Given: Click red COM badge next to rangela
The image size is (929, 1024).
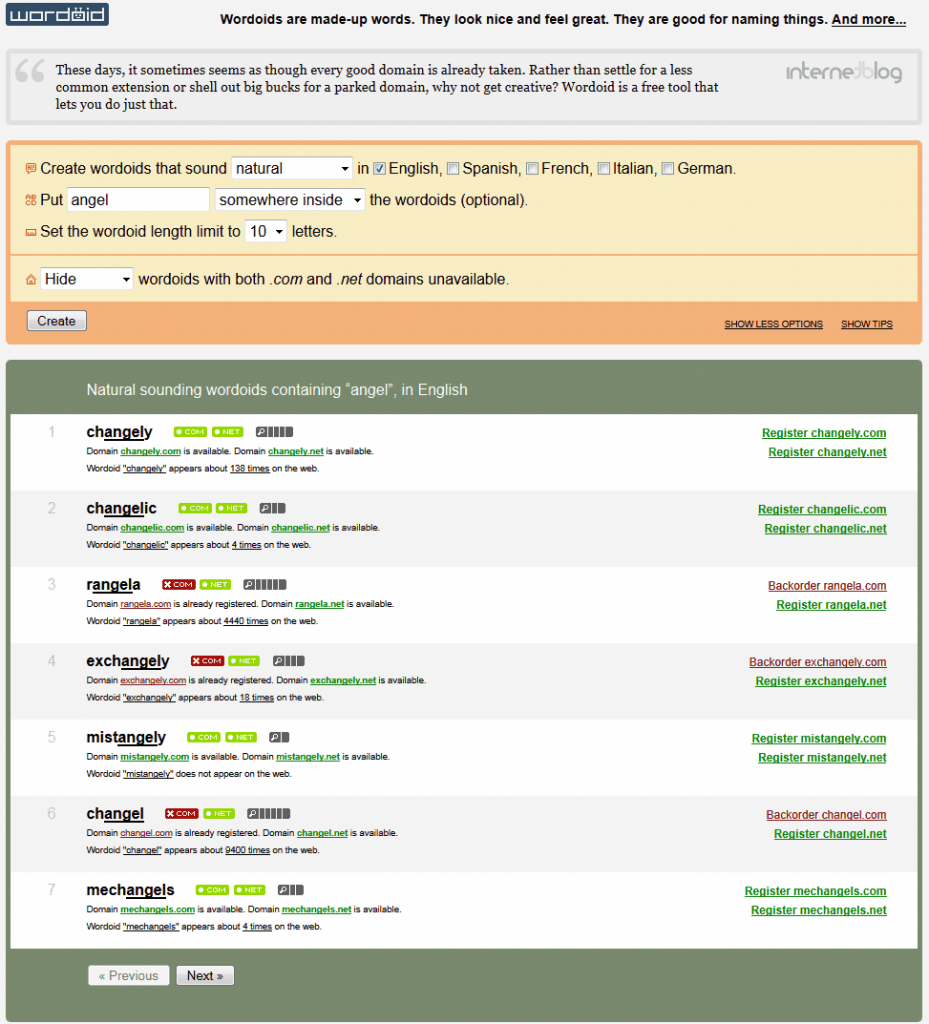Looking at the screenshot, I should point(178,585).
